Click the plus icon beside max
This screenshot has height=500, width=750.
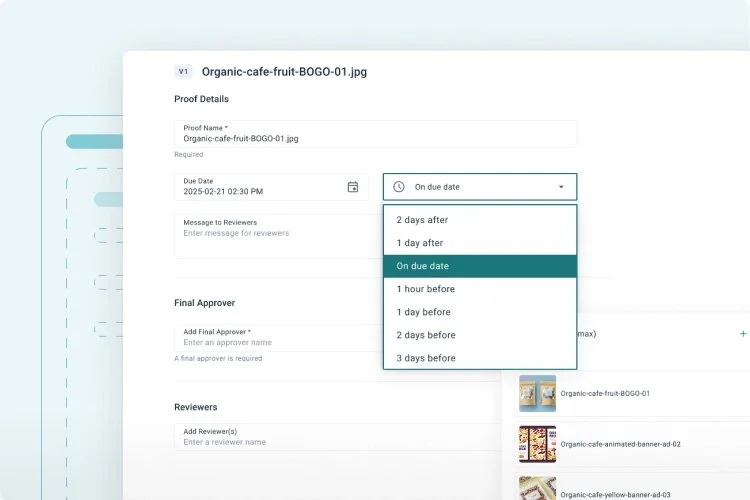point(743,333)
